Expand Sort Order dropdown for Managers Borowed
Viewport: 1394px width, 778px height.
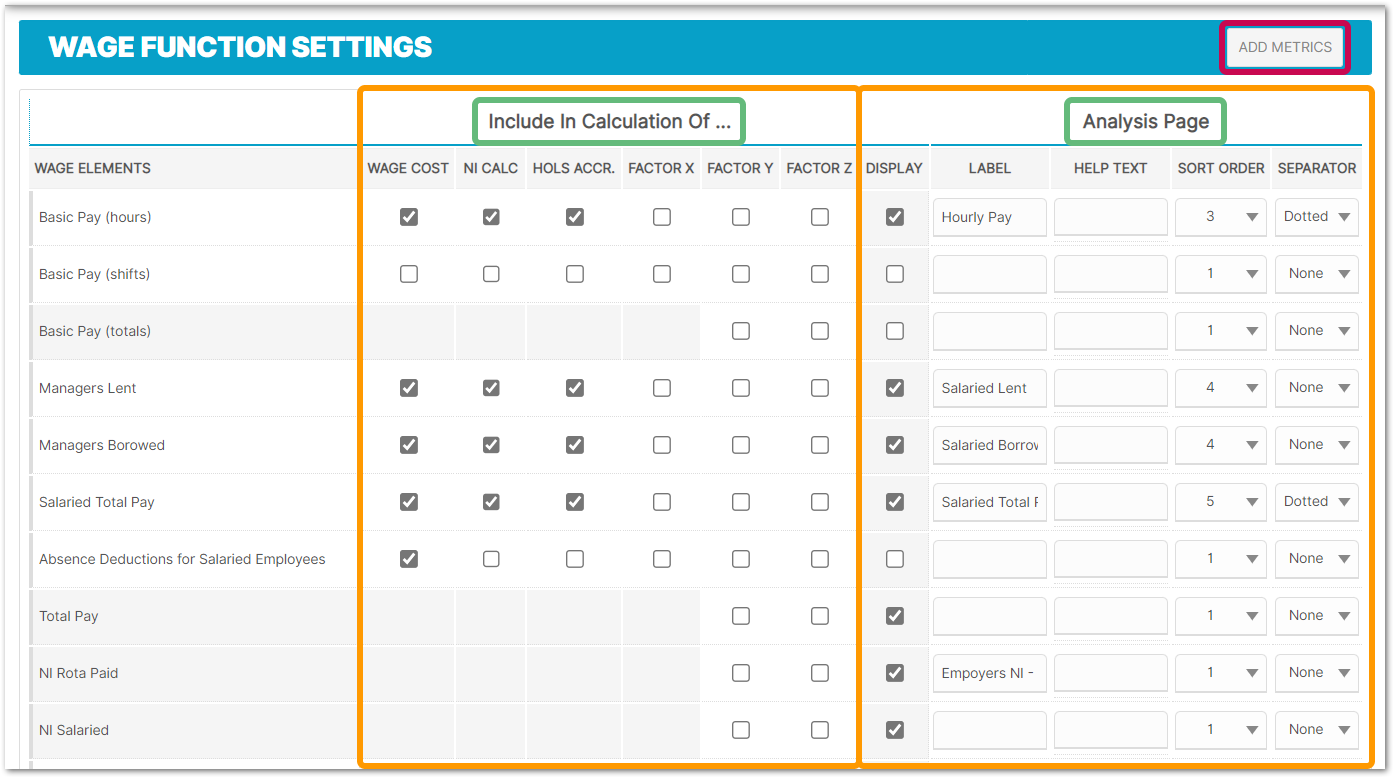point(1221,445)
